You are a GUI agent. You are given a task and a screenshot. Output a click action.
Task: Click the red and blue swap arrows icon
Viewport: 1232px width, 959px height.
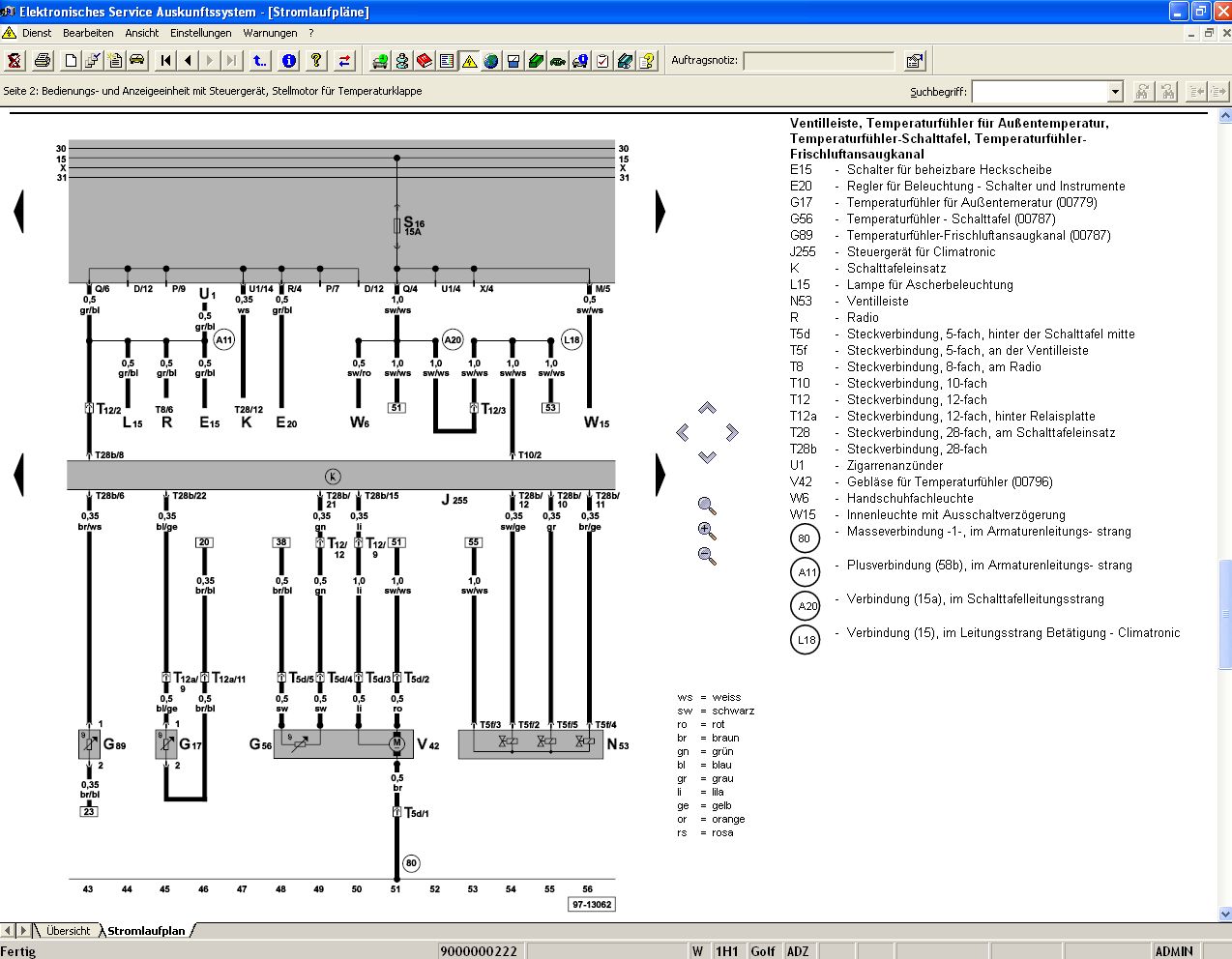point(344,61)
